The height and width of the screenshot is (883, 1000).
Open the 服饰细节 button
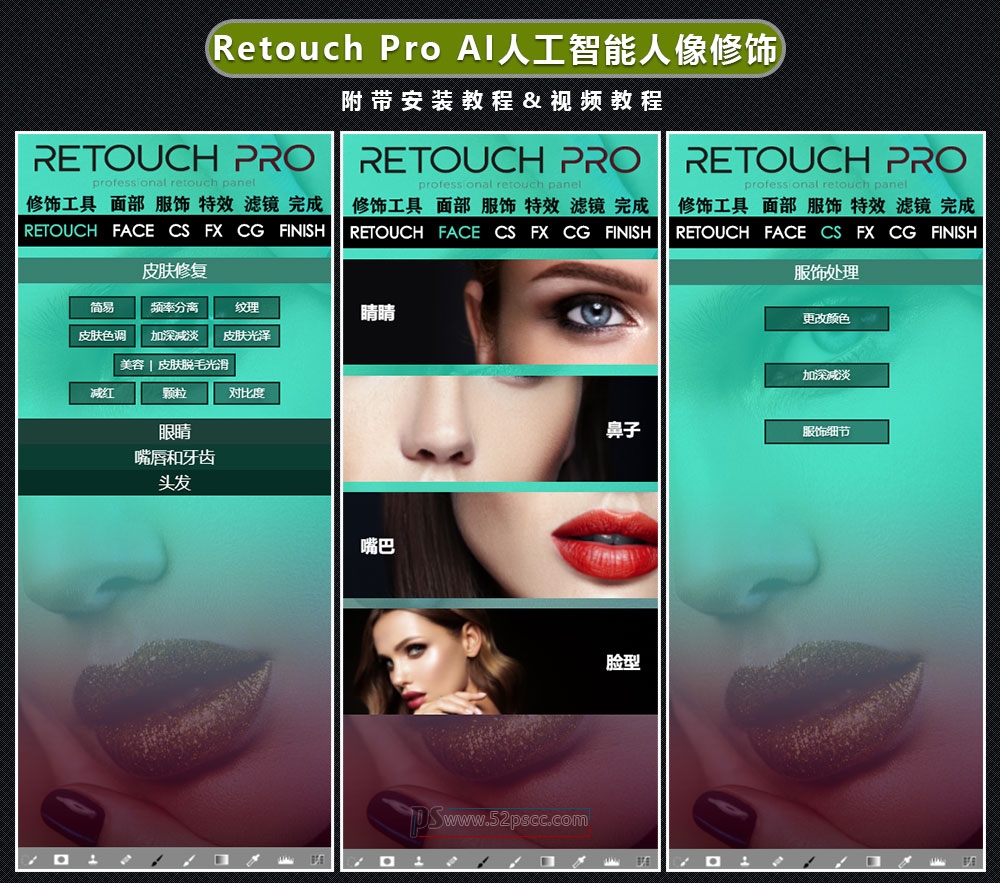(x=826, y=431)
